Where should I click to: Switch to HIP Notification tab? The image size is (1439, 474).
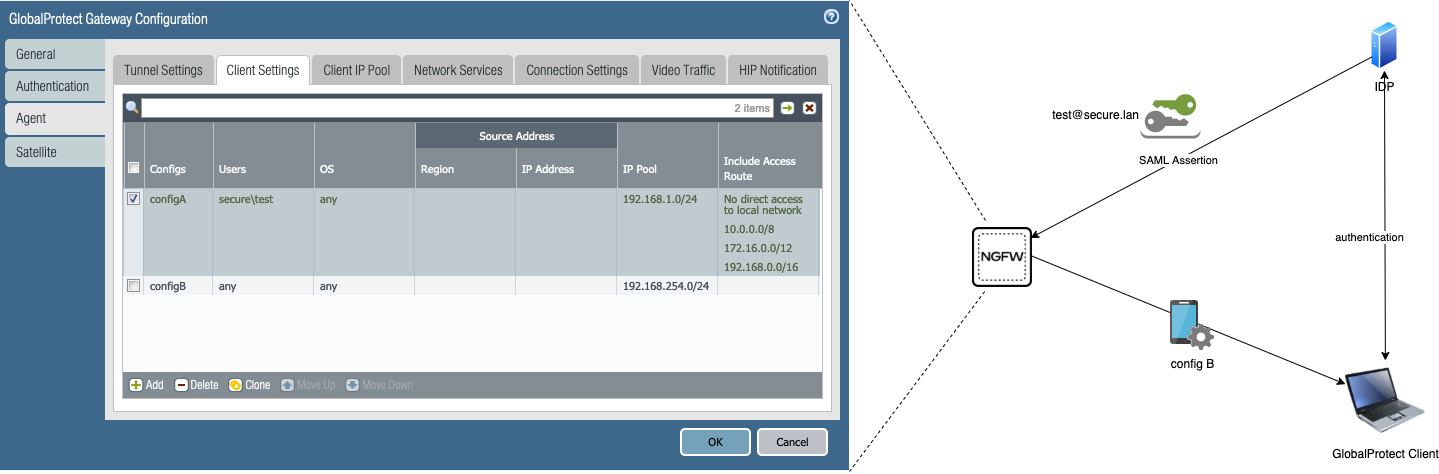click(x=778, y=70)
